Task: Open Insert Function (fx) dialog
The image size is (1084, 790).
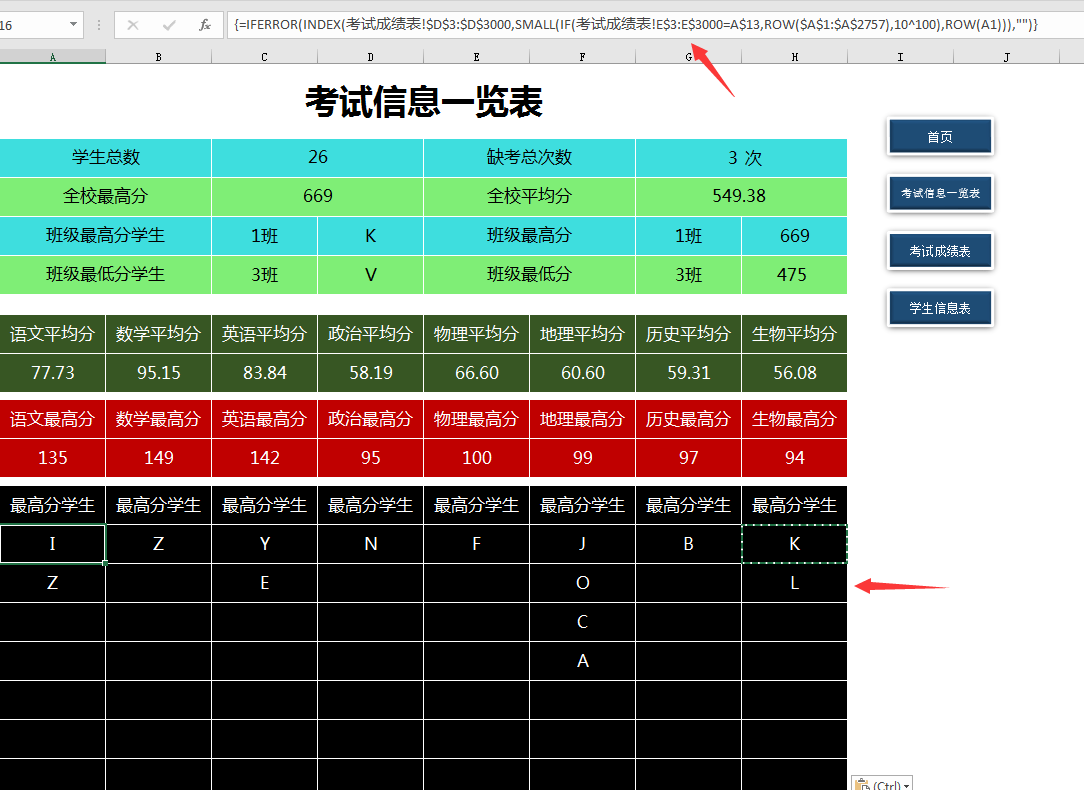Action: 205,26
